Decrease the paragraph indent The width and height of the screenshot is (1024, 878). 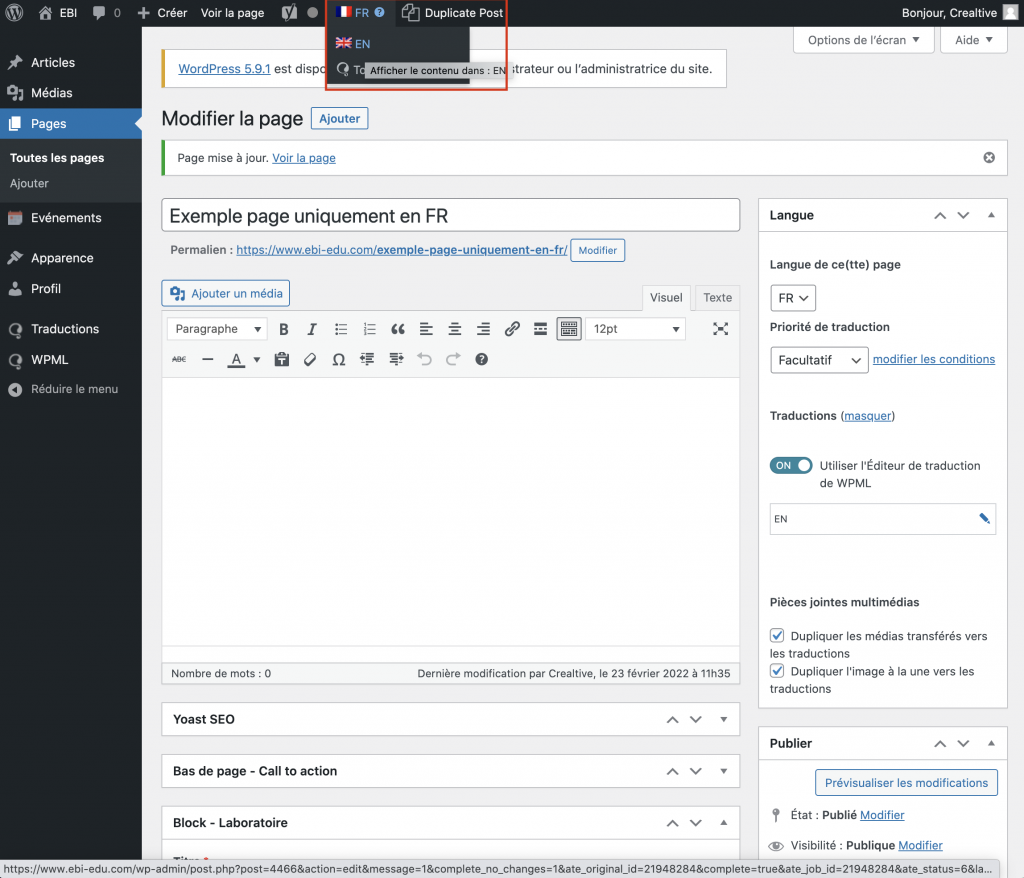(x=367, y=359)
